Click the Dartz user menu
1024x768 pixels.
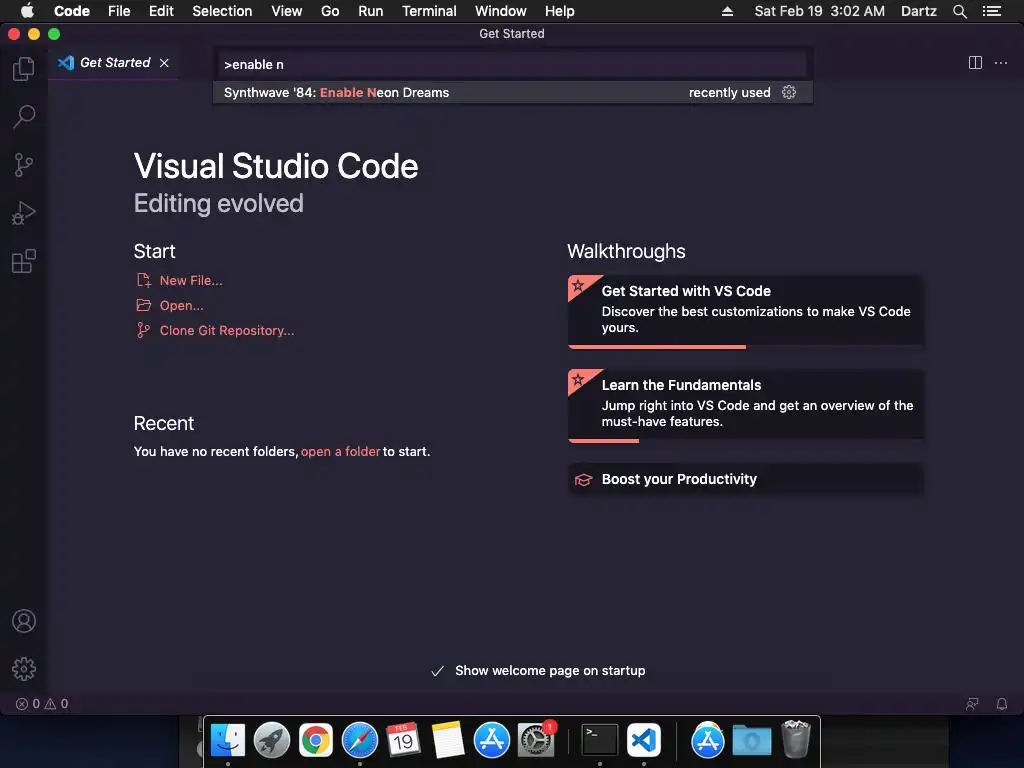(918, 11)
